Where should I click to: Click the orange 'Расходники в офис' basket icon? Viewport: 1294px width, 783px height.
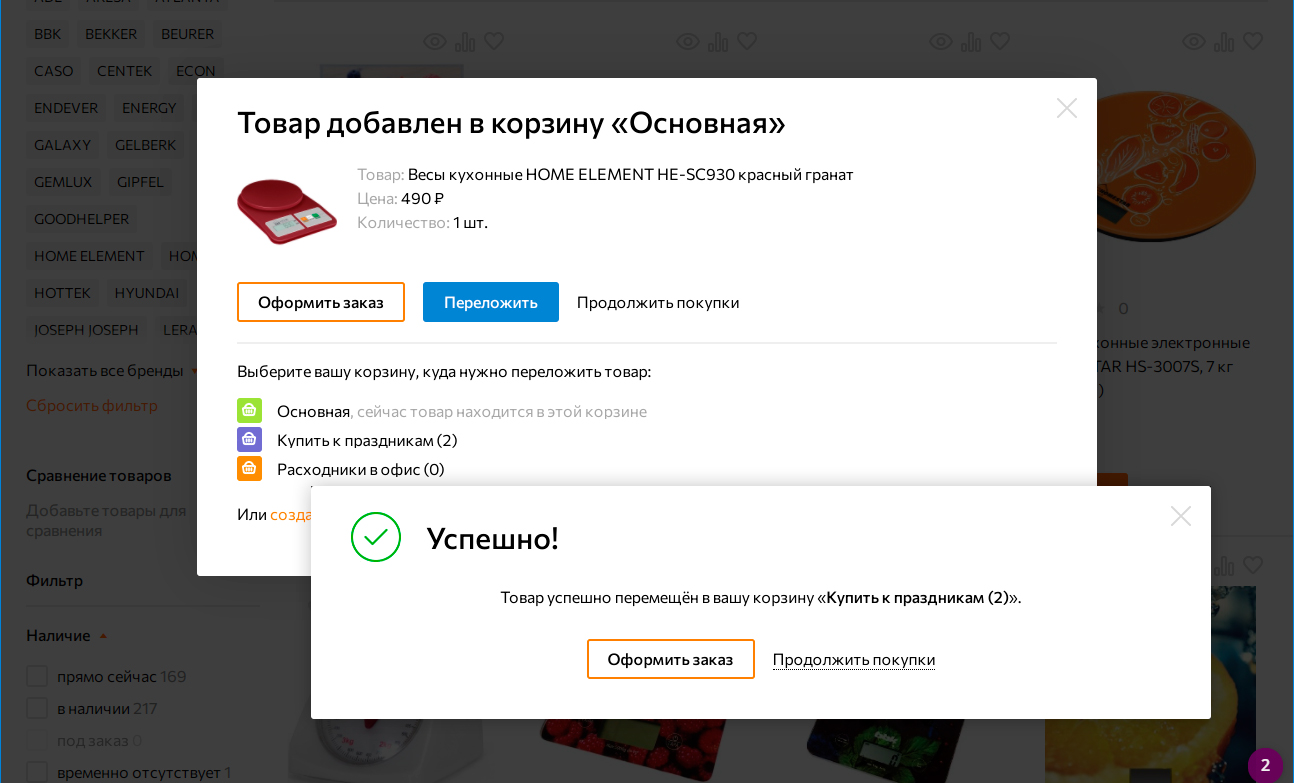click(249, 469)
